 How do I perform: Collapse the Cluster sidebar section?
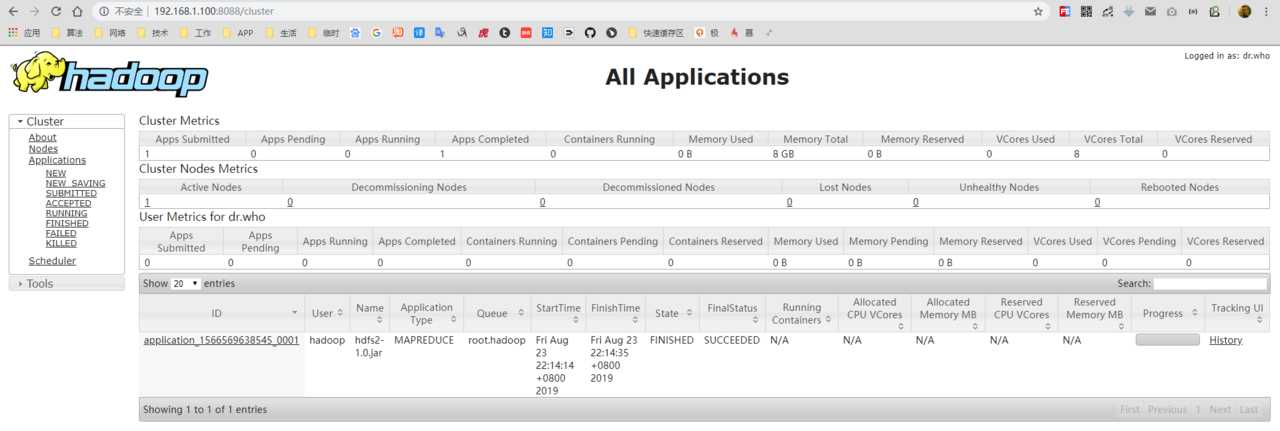66,121
